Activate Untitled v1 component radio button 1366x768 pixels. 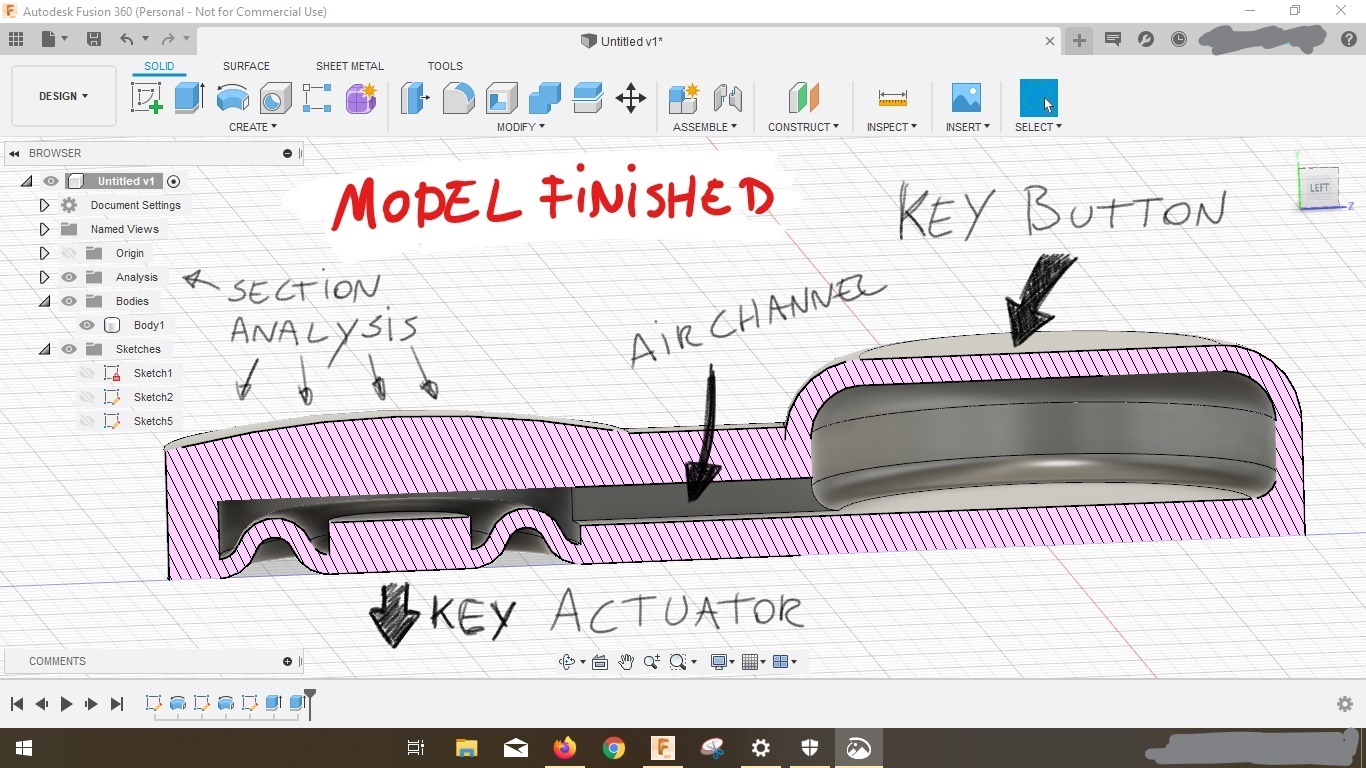click(x=174, y=181)
